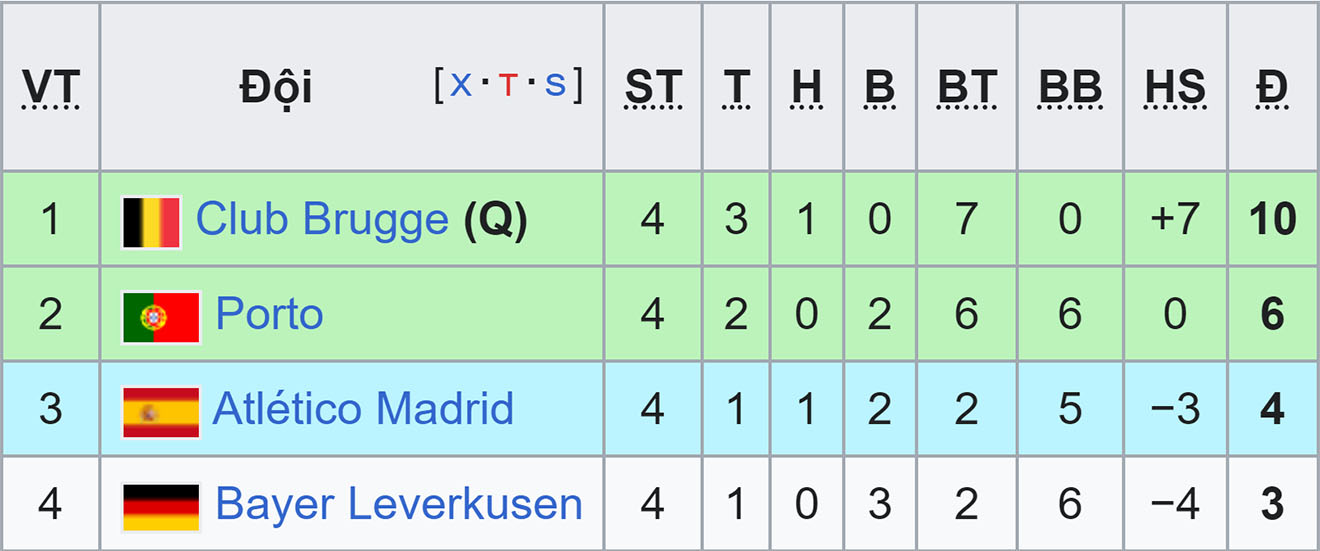Viewport: 1320px width, 551px height.
Task: Open the Bayer Leverkusen team link
Action: 399,504
